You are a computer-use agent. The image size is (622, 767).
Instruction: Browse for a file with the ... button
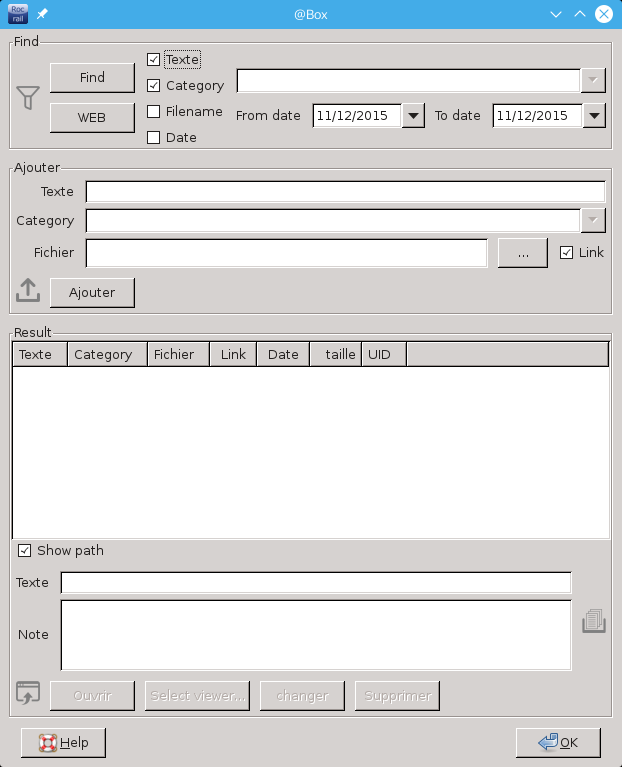(523, 253)
